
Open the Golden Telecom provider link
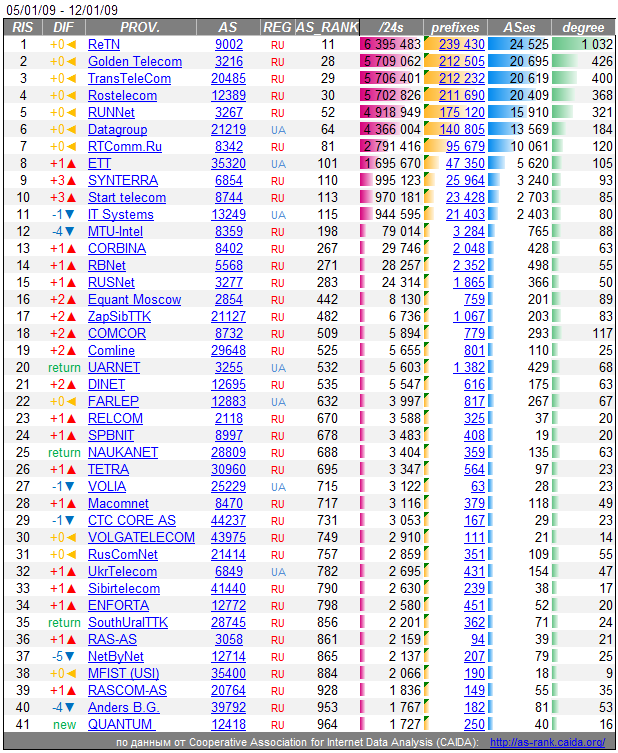point(135,61)
